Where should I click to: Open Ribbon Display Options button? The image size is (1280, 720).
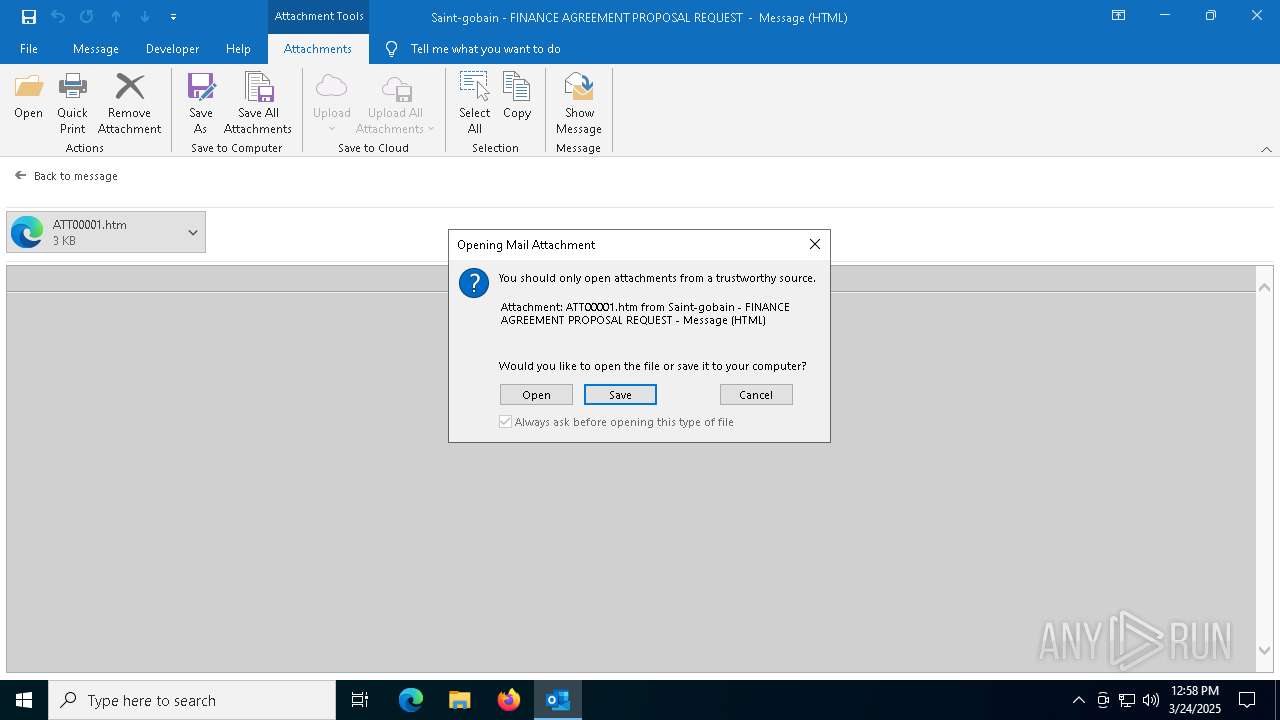coord(1118,16)
